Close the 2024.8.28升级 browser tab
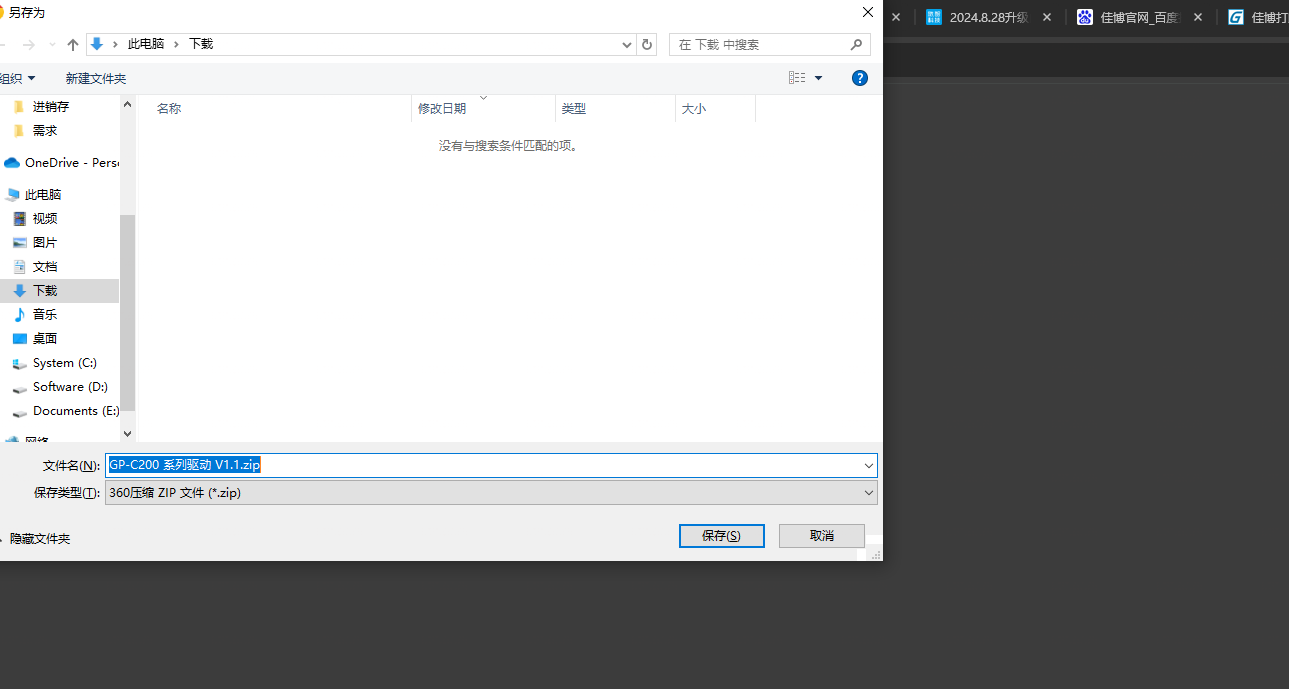The image size is (1289, 689). (x=1047, y=17)
